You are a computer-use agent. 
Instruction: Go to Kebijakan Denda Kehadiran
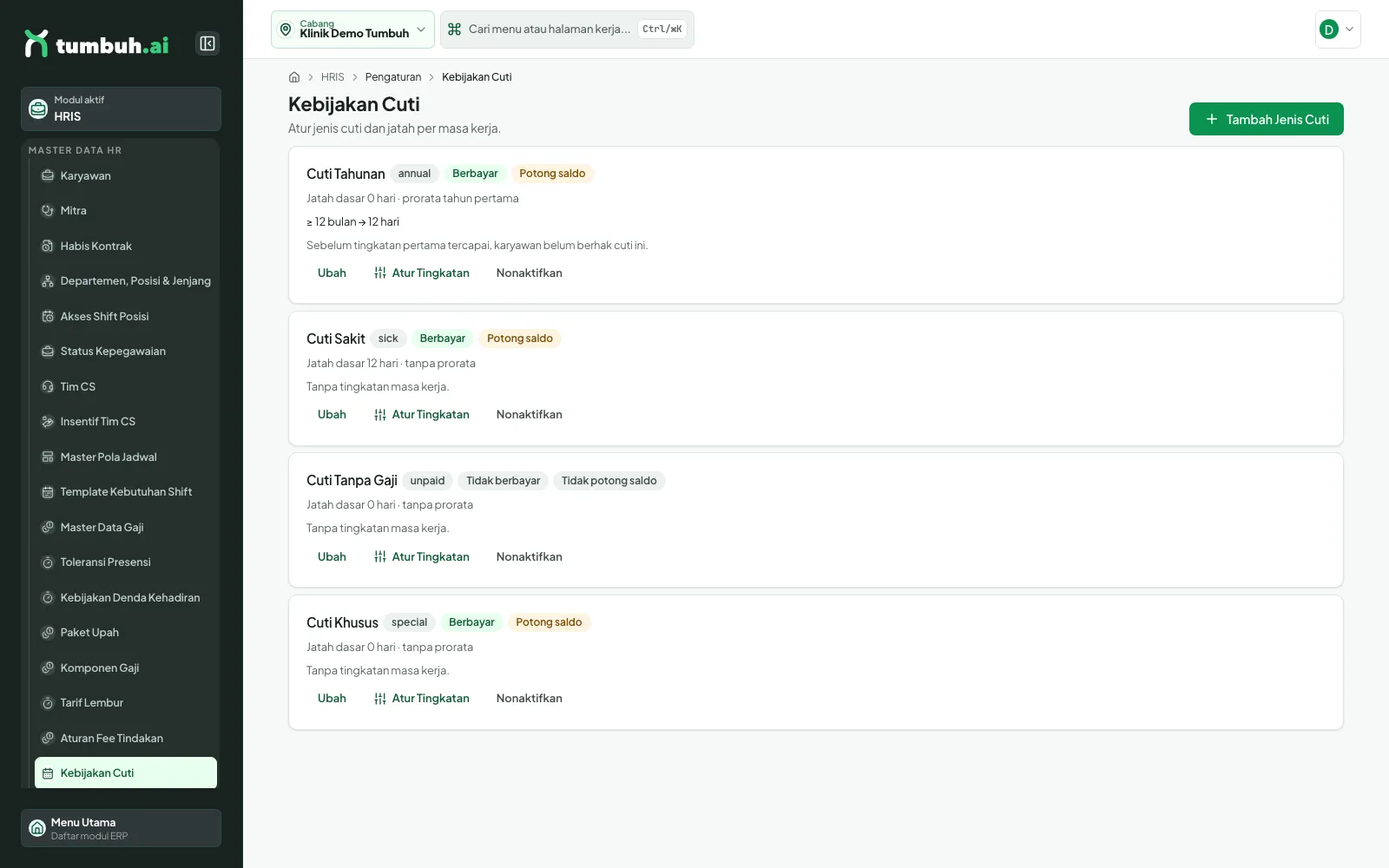[126, 598]
